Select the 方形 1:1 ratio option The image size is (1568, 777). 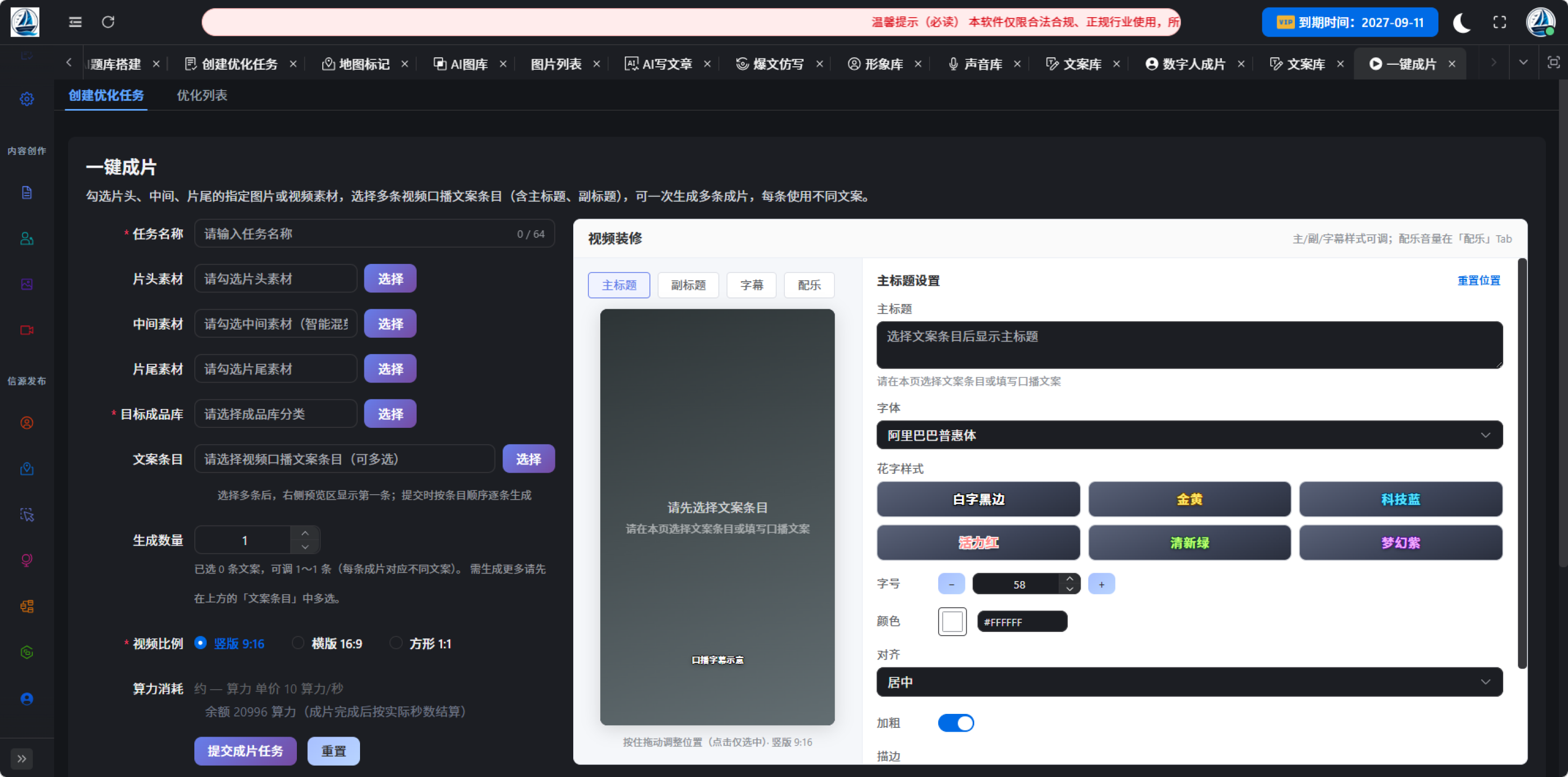coord(420,643)
